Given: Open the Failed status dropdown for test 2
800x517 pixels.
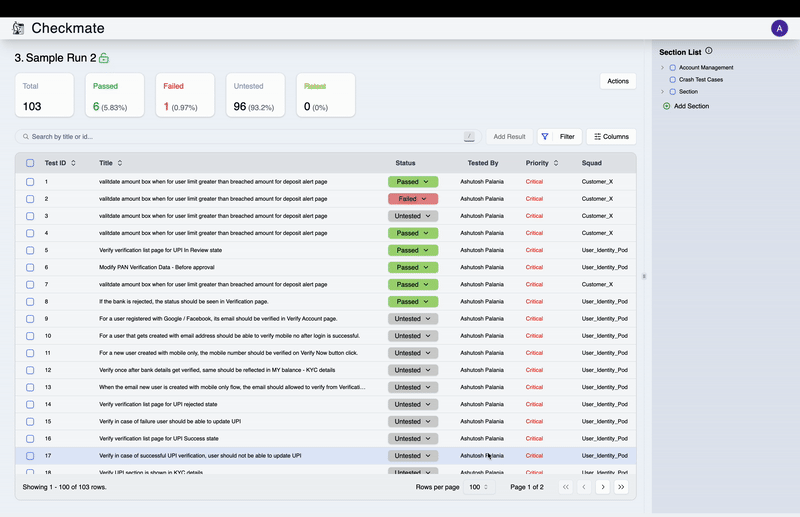Looking at the screenshot, I should click(413, 199).
